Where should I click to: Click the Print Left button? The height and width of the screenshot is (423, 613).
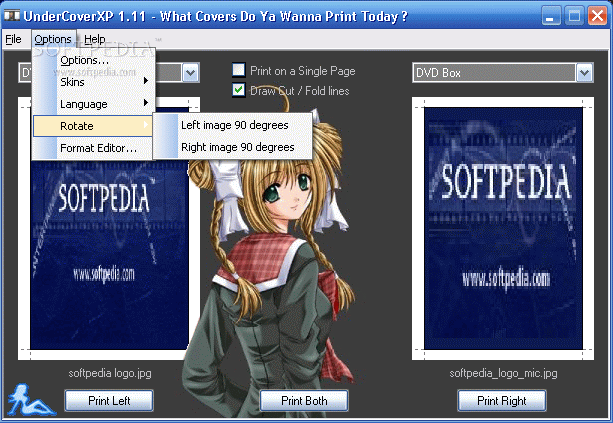pyautogui.click(x=109, y=400)
